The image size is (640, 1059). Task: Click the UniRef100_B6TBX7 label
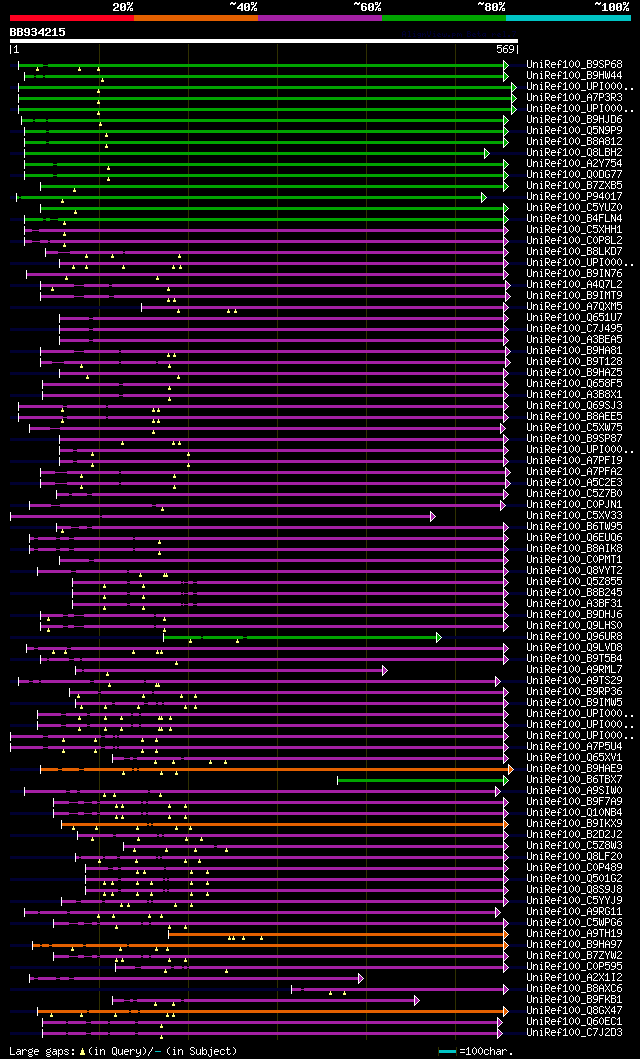click(x=575, y=779)
